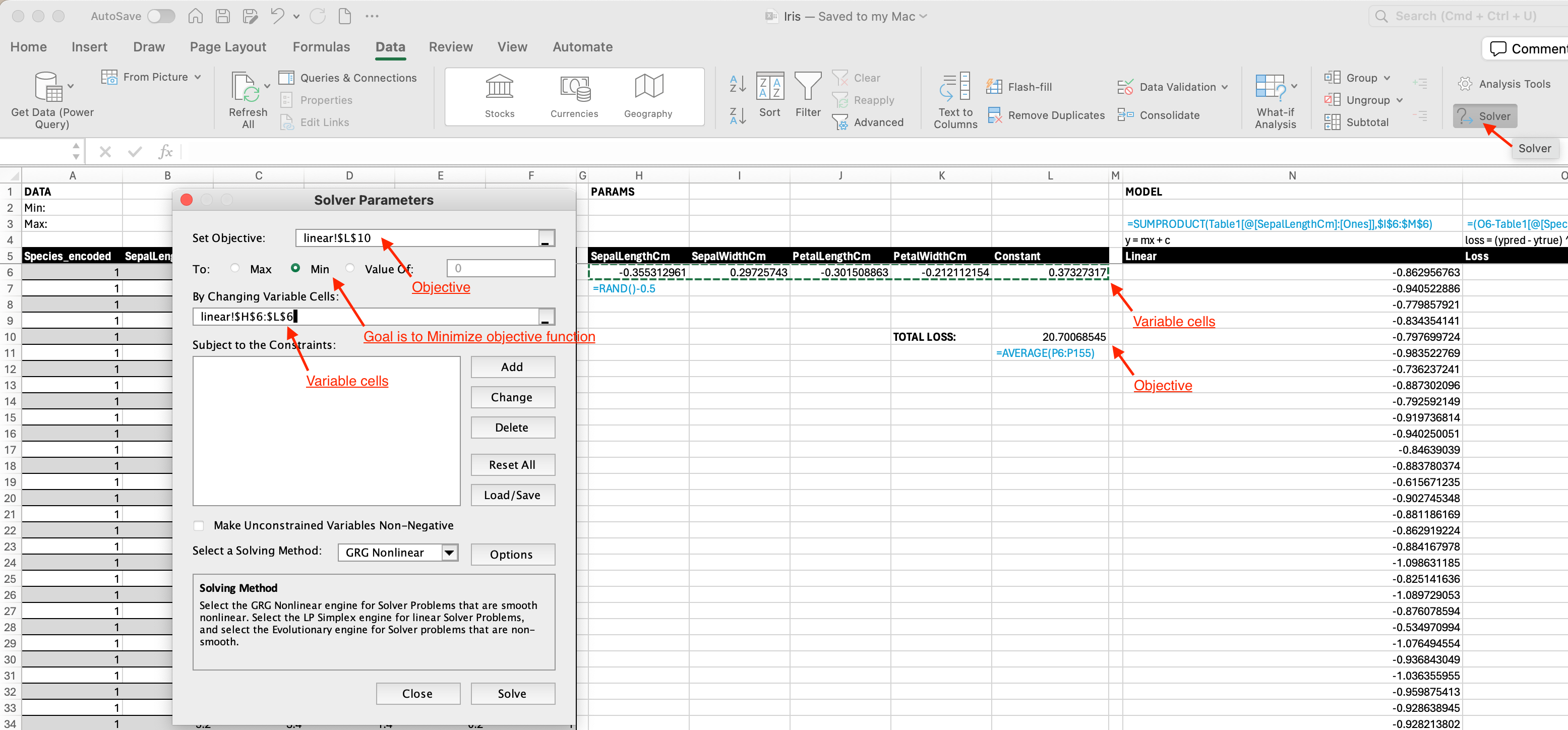Expand the Group dropdown arrow
The image size is (1568, 730).
[1387, 77]
